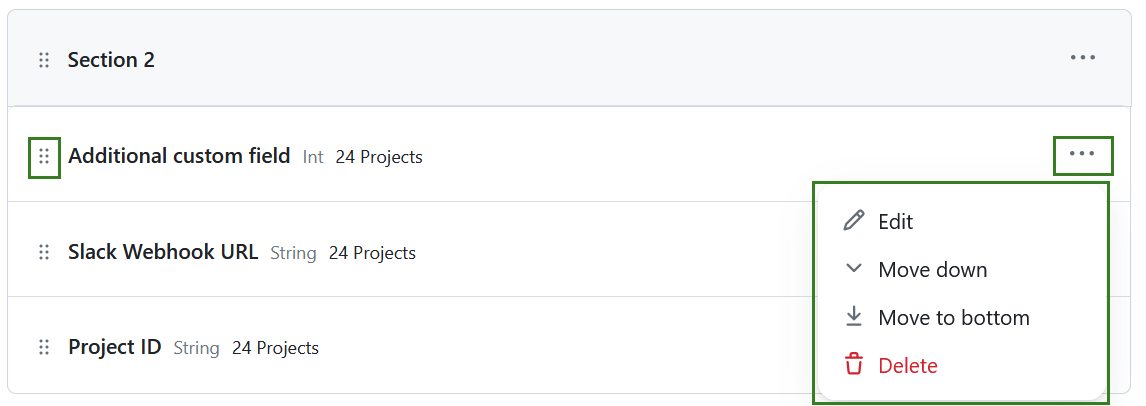Click String type label beside Project ID
Image resolution: width=1146 pixels, height=406 pixels.
click(196, 348)
